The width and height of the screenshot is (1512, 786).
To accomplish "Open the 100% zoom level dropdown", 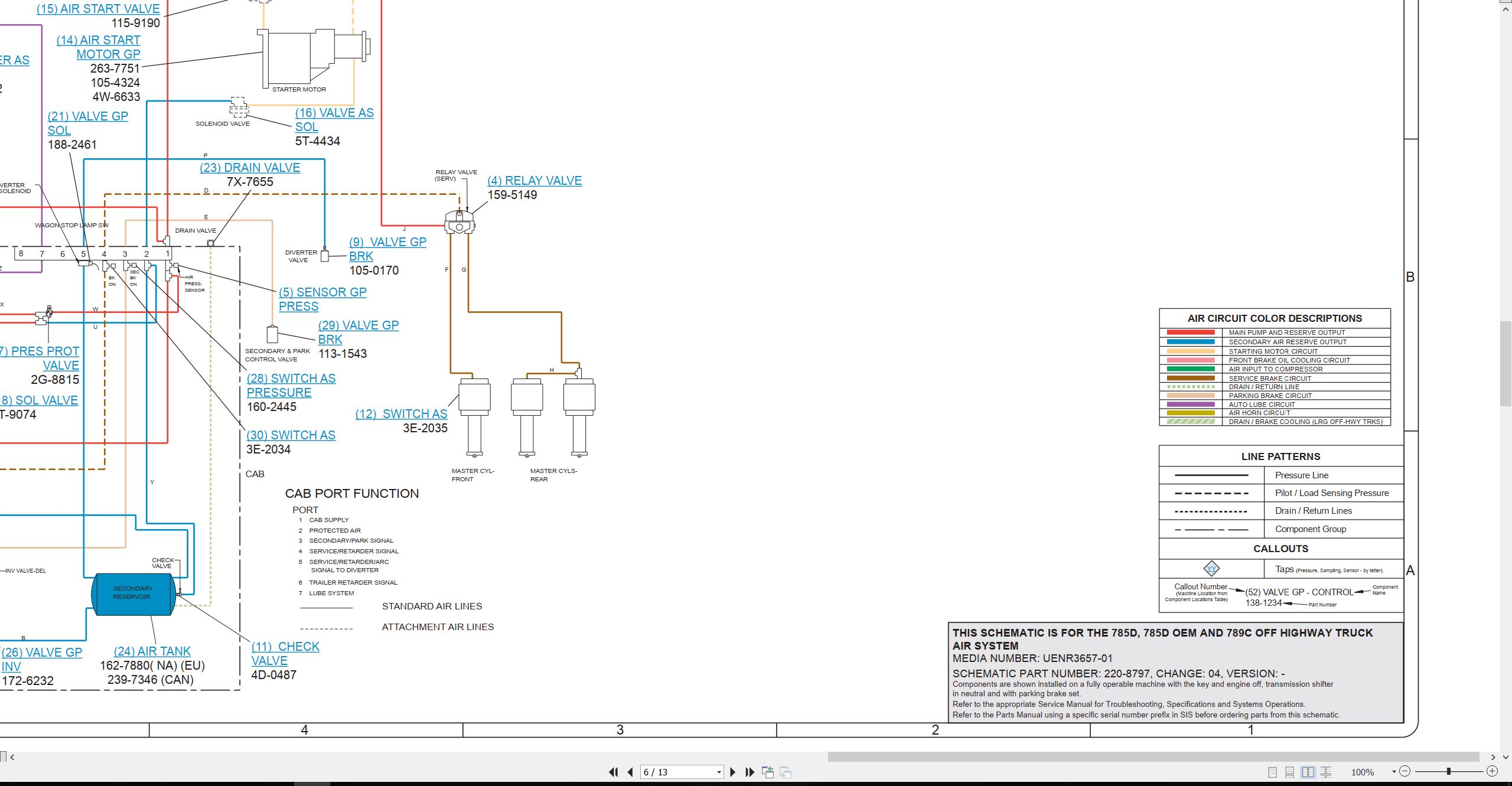I will tap(1394, 772).
